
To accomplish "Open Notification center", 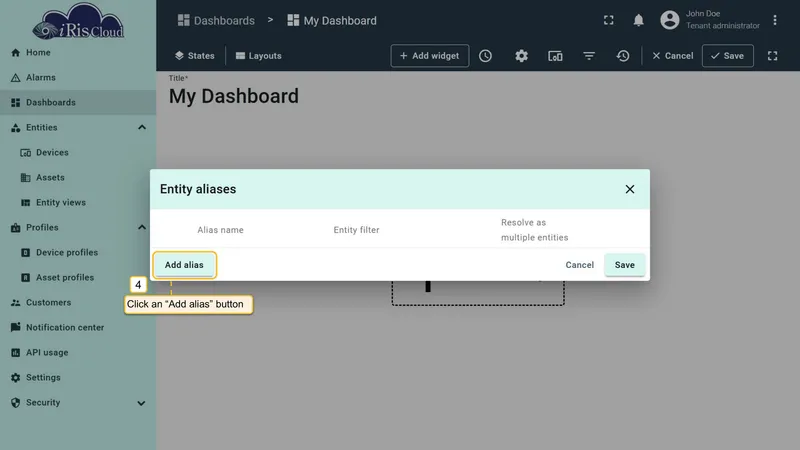I will click(x=78, y=328).
